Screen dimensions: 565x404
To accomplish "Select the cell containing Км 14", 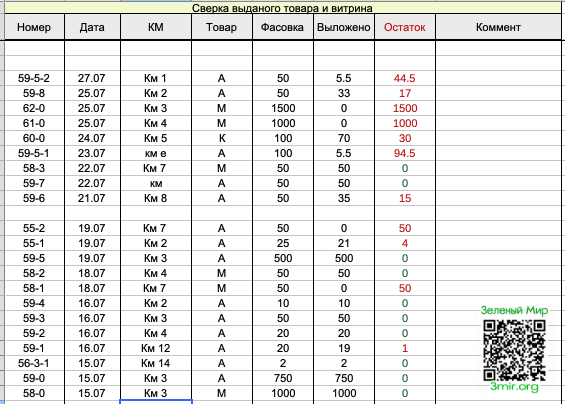I will tap(156, 363).
